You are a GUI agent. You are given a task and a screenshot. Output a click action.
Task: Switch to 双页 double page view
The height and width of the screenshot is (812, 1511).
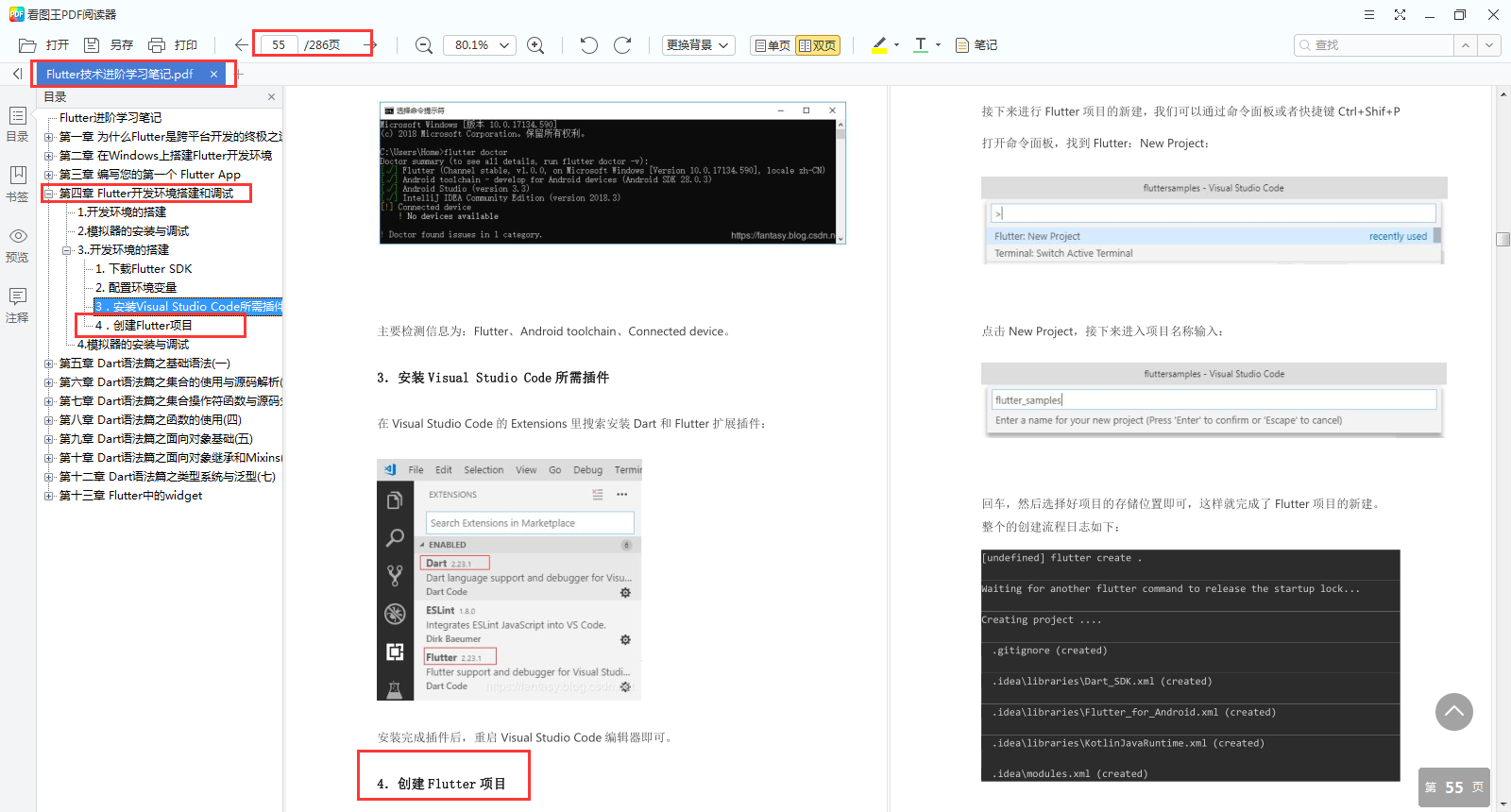coord(818,45)
